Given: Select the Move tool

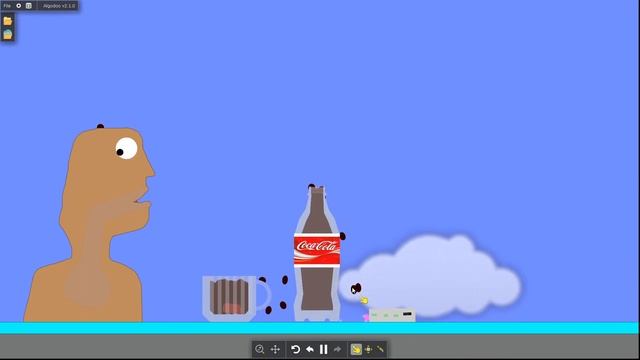Looking at the screenshot, I should (x=368, y=349).
